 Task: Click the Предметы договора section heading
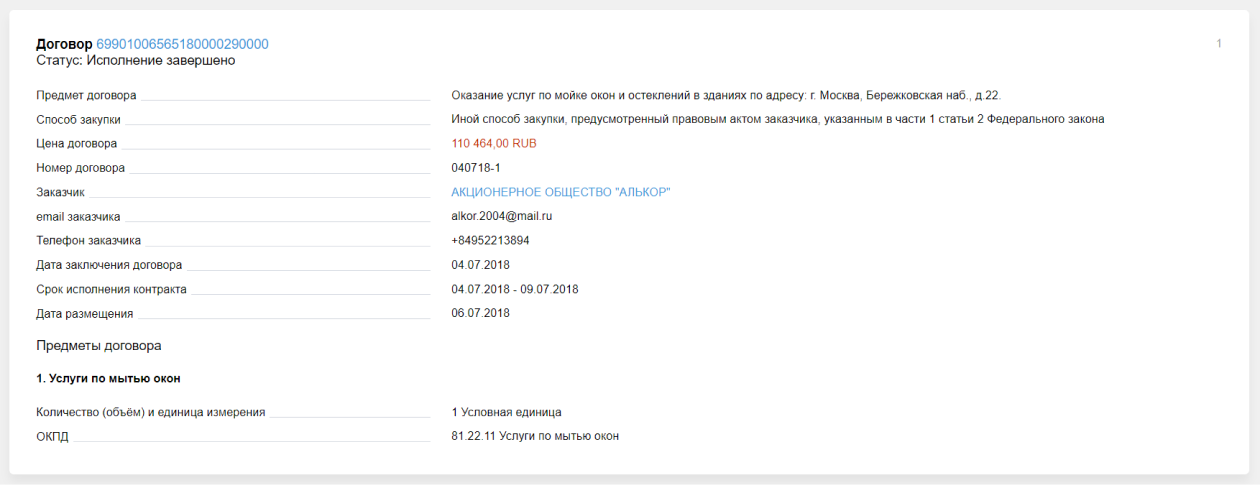99,346
